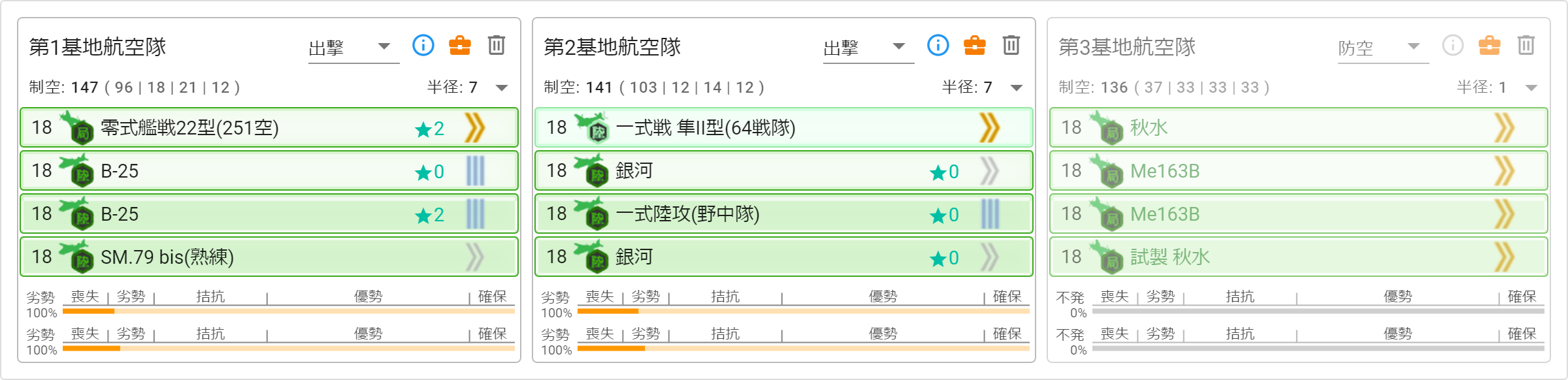Select the 秋水 aircraft slot
This screenshot has width=1568, height=380.
(x=1298, y=128)
